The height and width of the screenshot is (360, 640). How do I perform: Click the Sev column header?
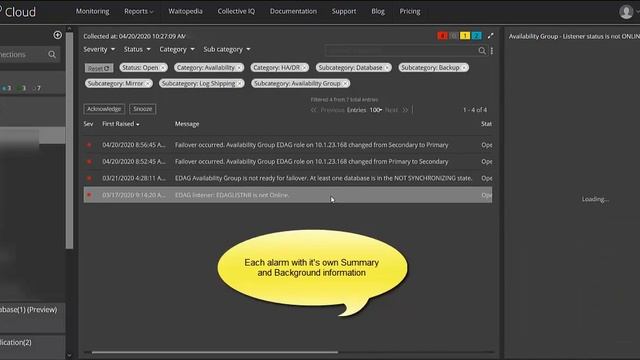pos(88,124)
